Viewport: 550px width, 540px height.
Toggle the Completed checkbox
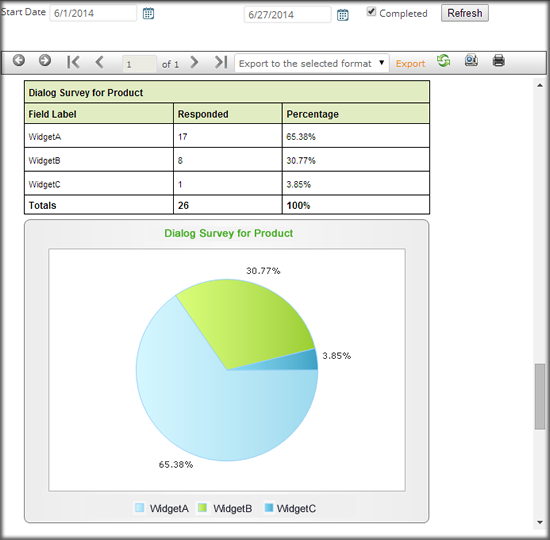point(371,12)
